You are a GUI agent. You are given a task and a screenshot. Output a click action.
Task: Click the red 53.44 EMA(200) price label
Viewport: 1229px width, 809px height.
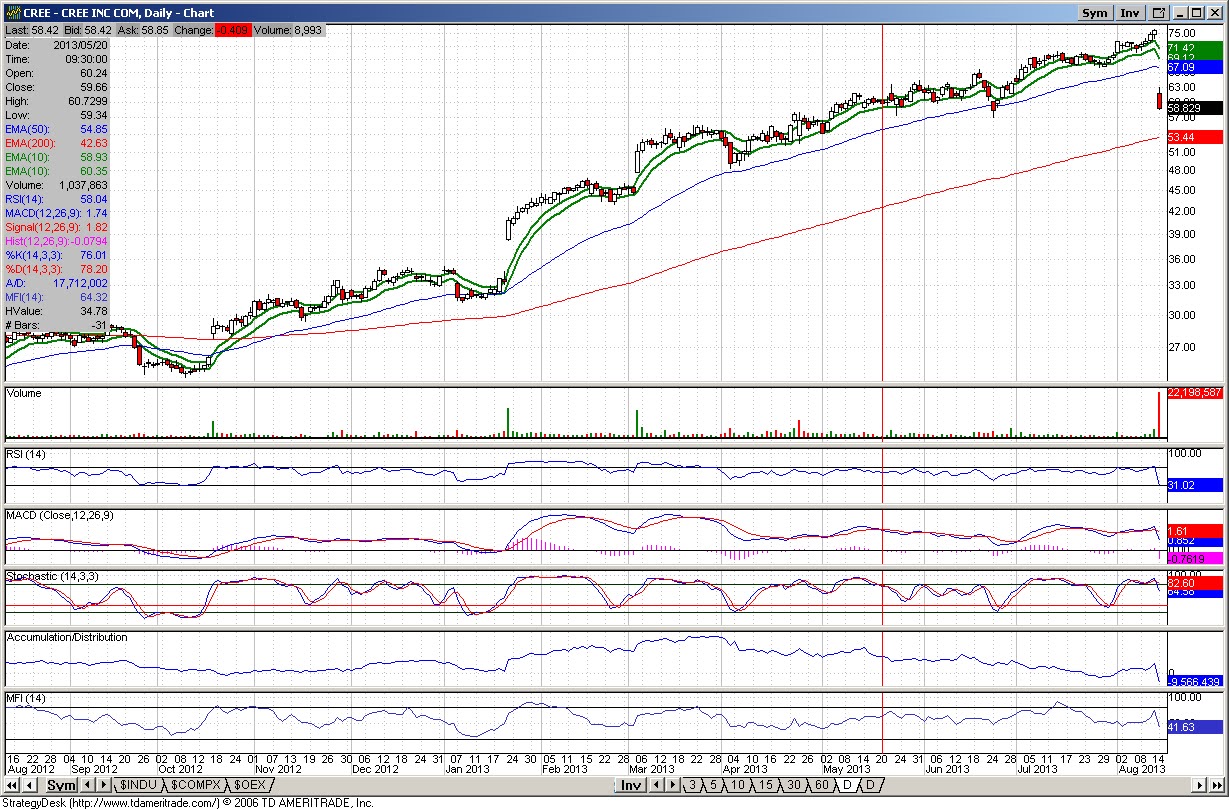pos(1194,137)
